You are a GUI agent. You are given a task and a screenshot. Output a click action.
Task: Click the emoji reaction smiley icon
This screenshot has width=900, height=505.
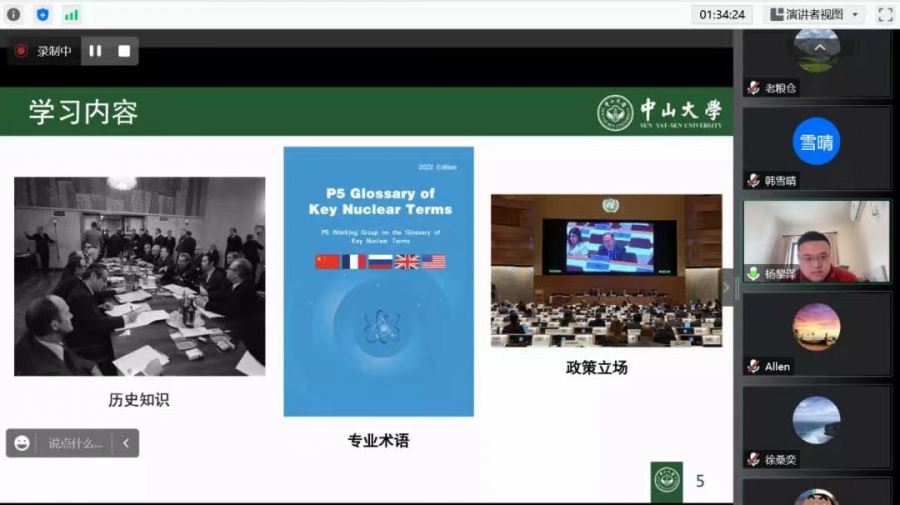pyautogui.click(x=22, y=443)
